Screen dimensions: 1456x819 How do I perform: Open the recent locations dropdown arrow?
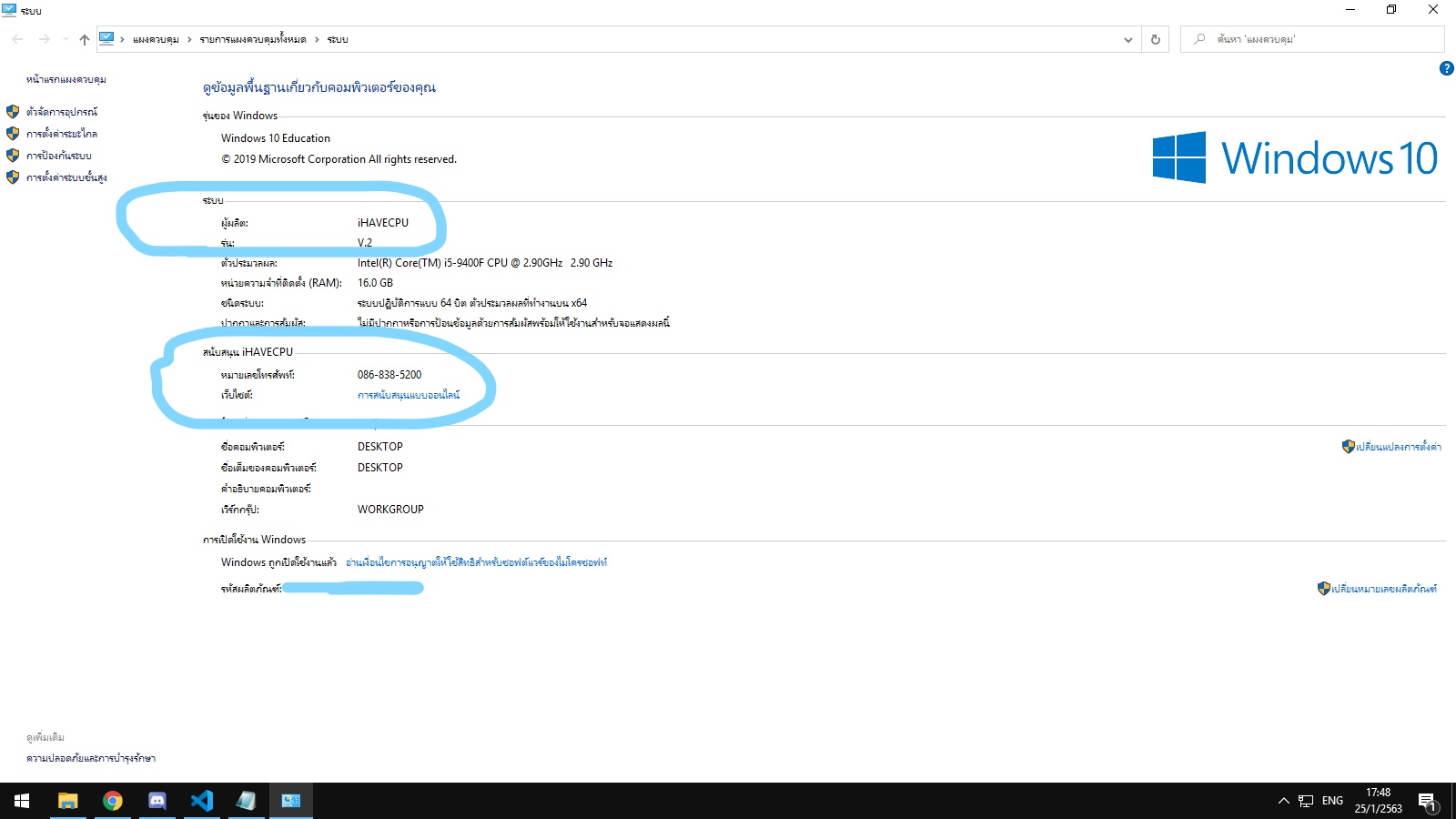pyautogui.click(x=66, y=39)
